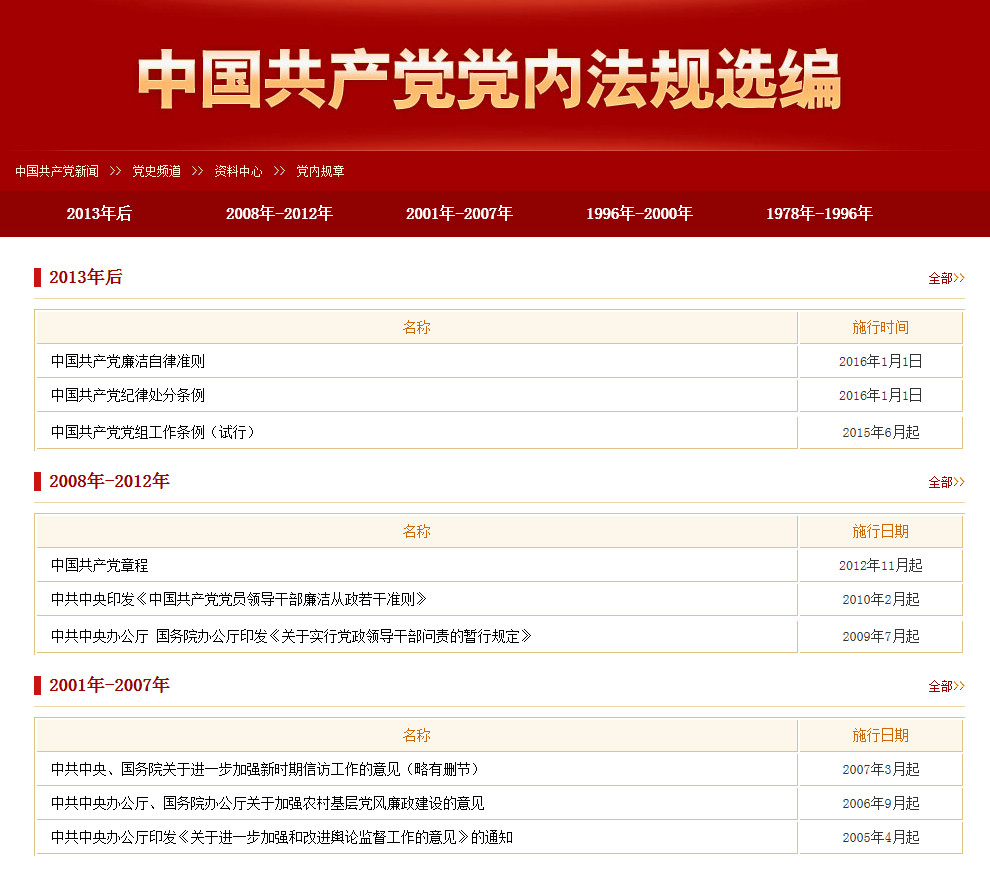Open the 中国共产党章程 link
The width and height of the screenshot is (990, 874).
(x=100, y=565)
